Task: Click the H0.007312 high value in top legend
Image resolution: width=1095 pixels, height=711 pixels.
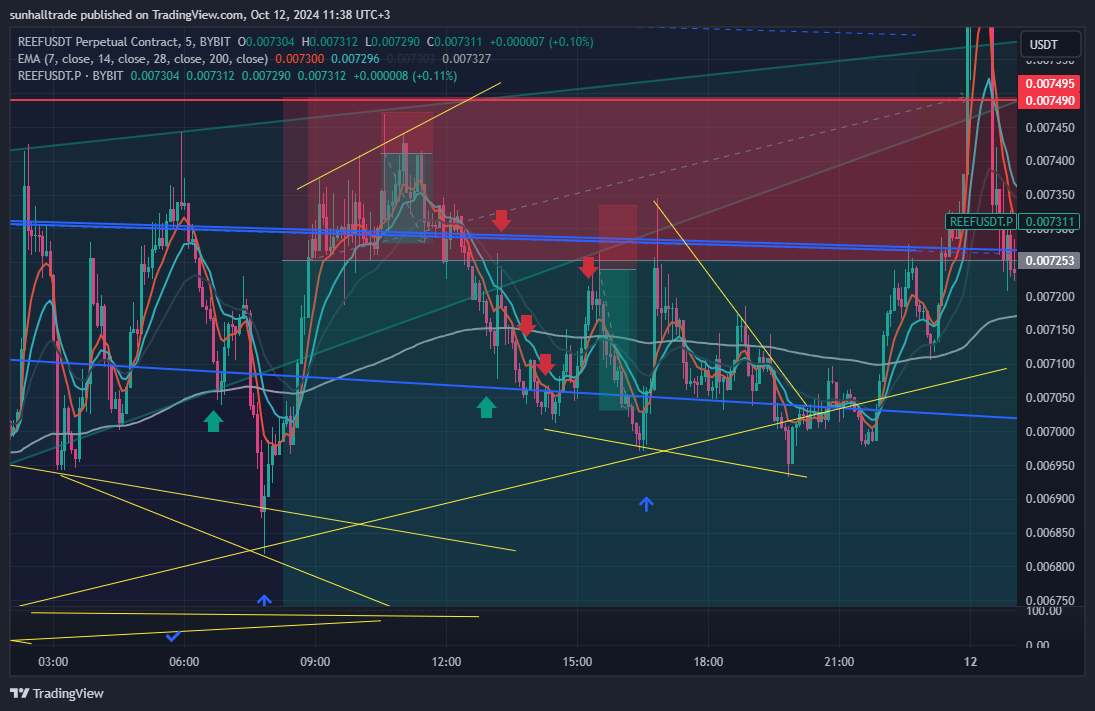Action: [x=330, y=42]
